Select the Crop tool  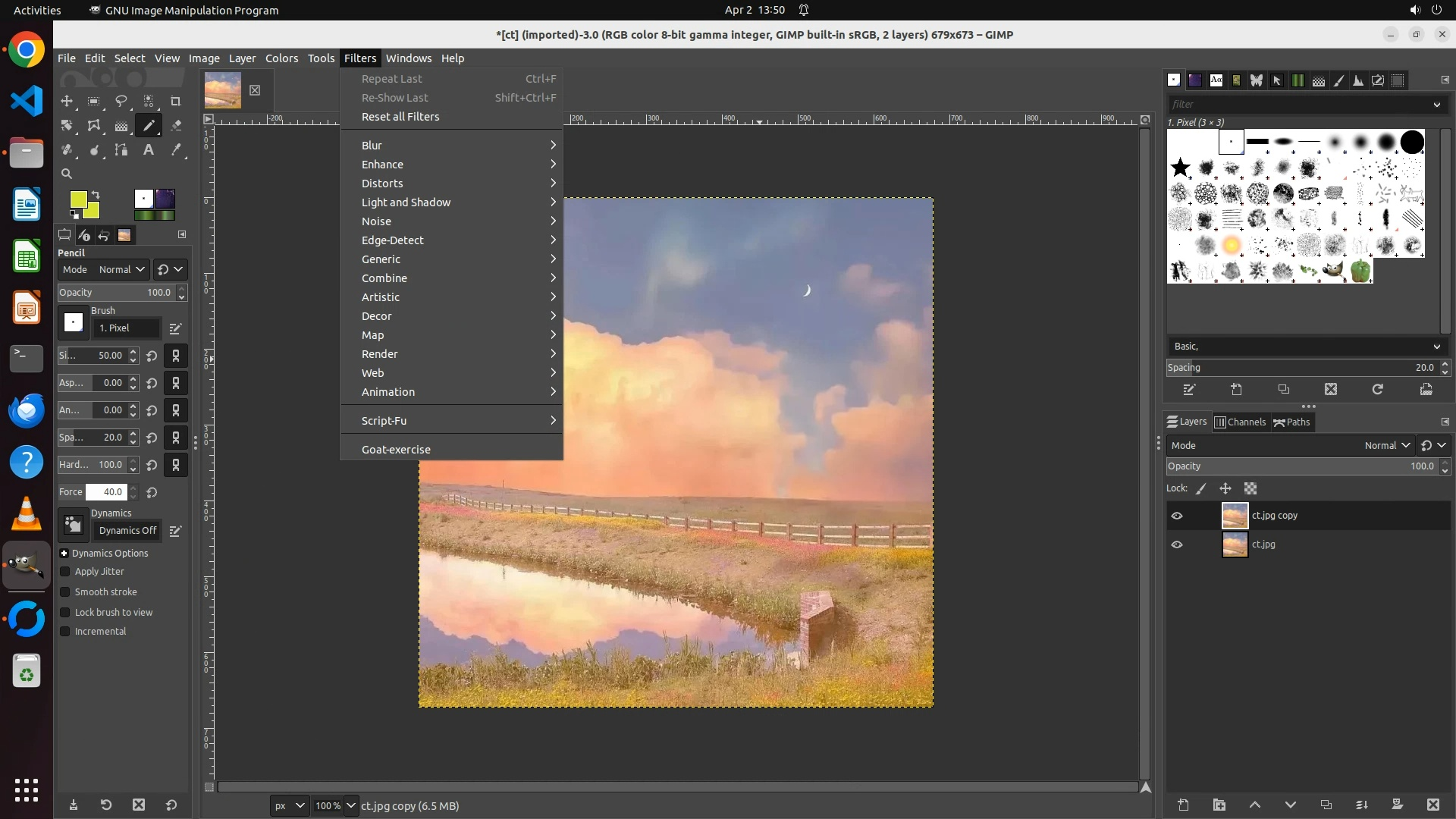pyautogui.click(x=176, y=102)
